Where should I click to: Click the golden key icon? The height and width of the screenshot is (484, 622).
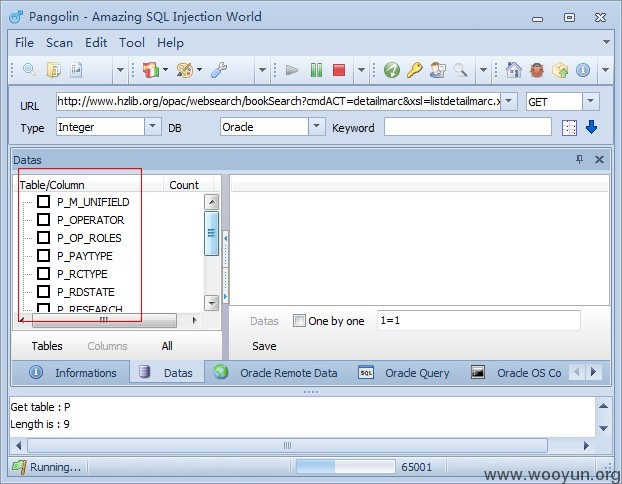click(415, 70)
